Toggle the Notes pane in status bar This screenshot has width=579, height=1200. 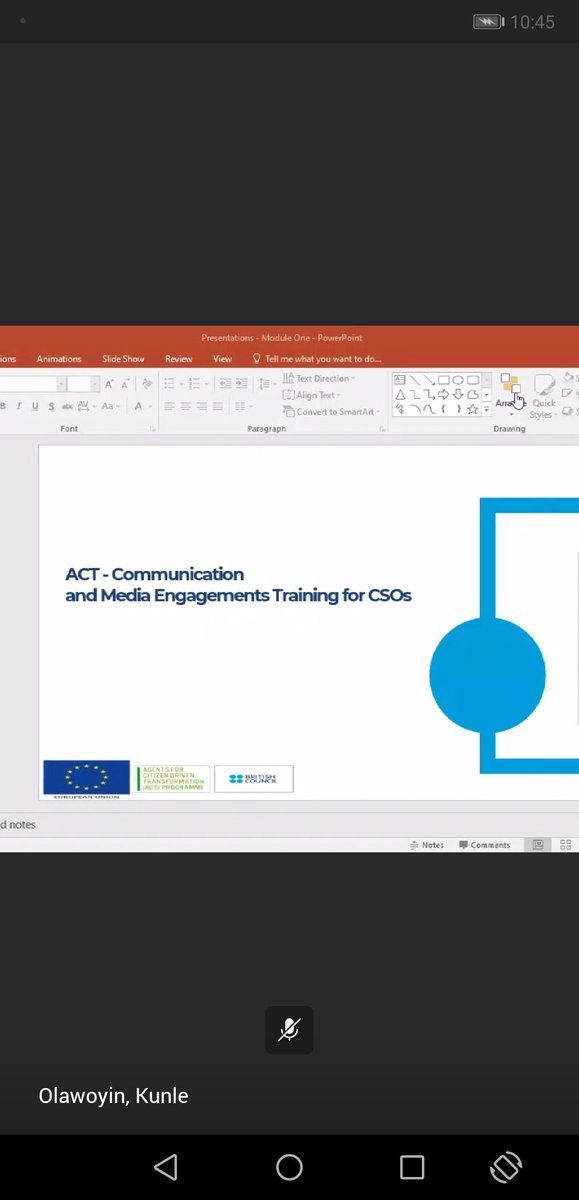tap(427, 845)
